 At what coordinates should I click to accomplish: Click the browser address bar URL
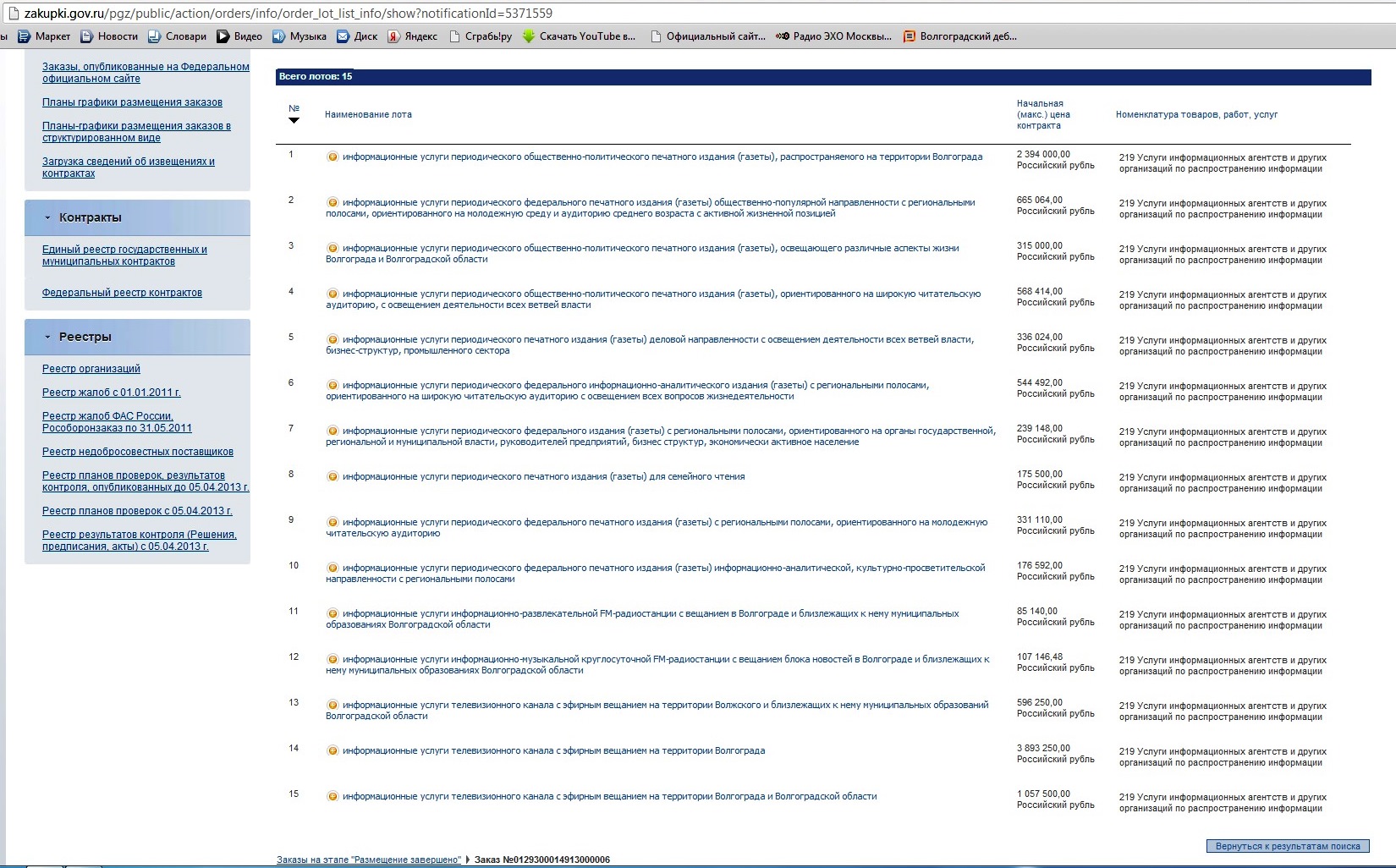(x=288, y=14)
